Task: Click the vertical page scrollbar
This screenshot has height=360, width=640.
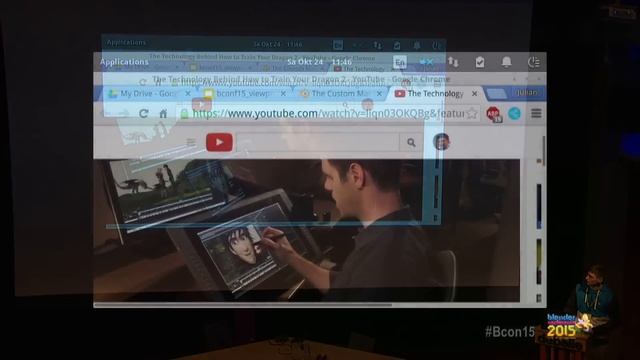Action: (544, 151)
